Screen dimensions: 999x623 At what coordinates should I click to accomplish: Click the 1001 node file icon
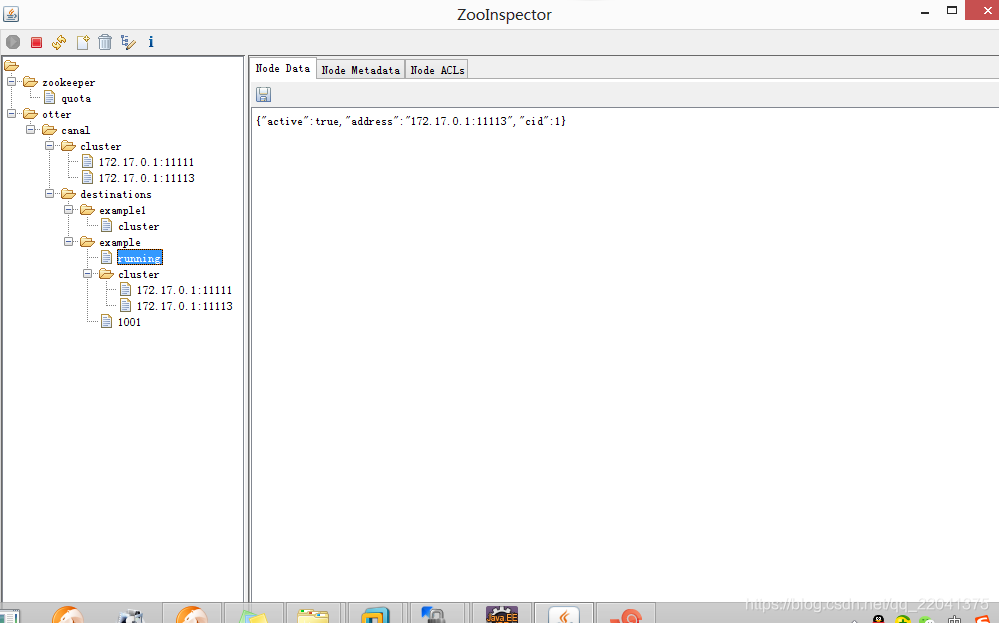tap(107, 322)
